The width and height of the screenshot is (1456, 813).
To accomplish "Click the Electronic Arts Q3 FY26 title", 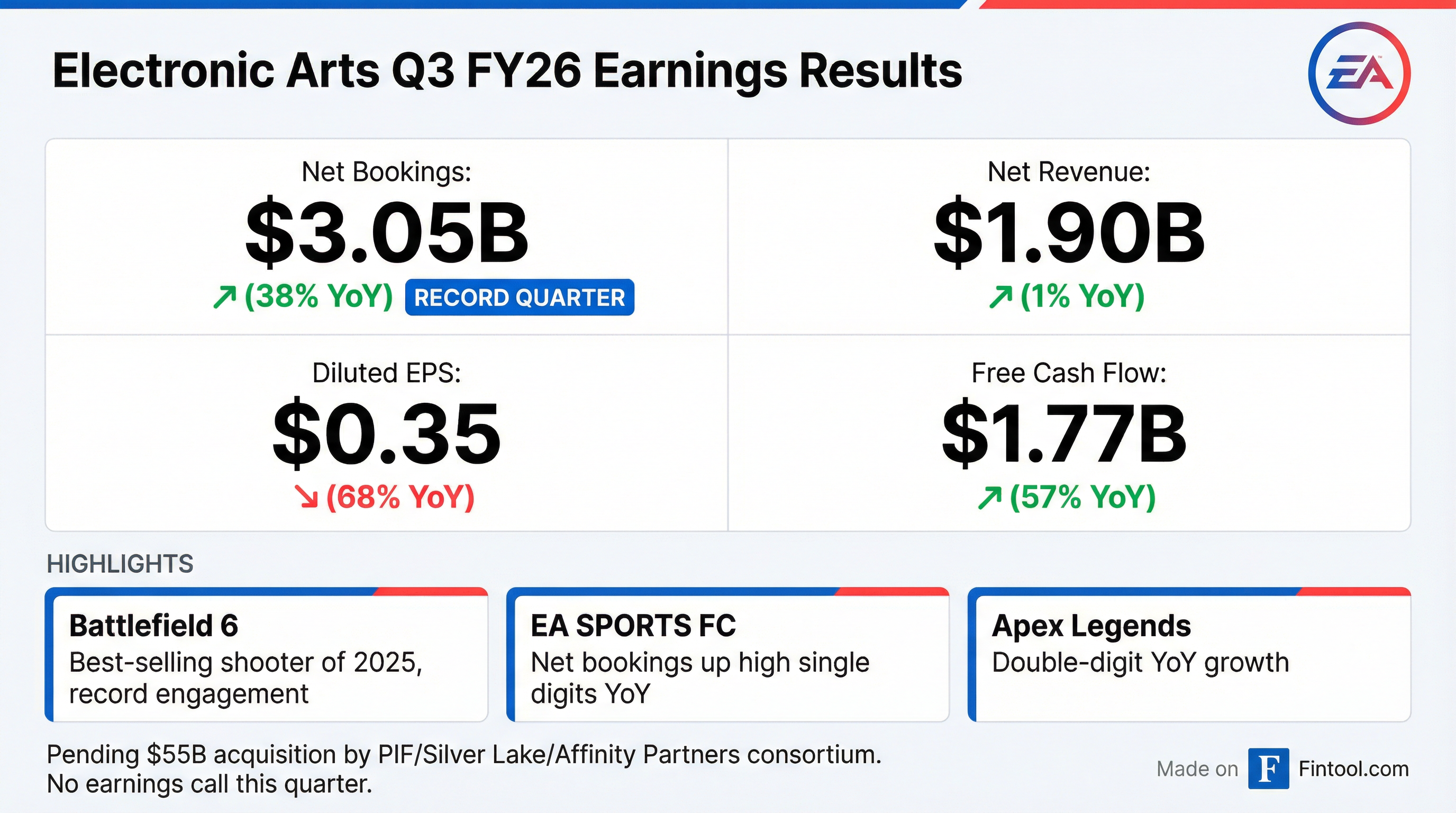I will [507, 72].
